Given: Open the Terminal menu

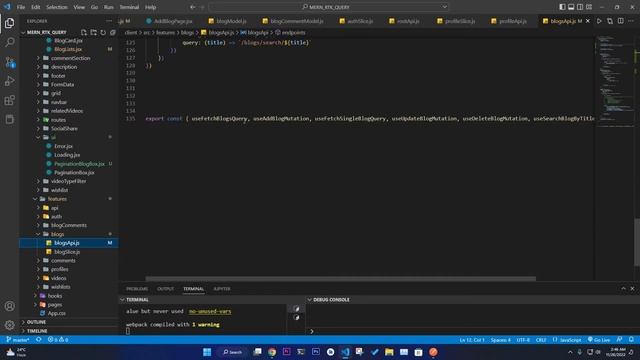Looking at the screenshot, I should (129, 7).
